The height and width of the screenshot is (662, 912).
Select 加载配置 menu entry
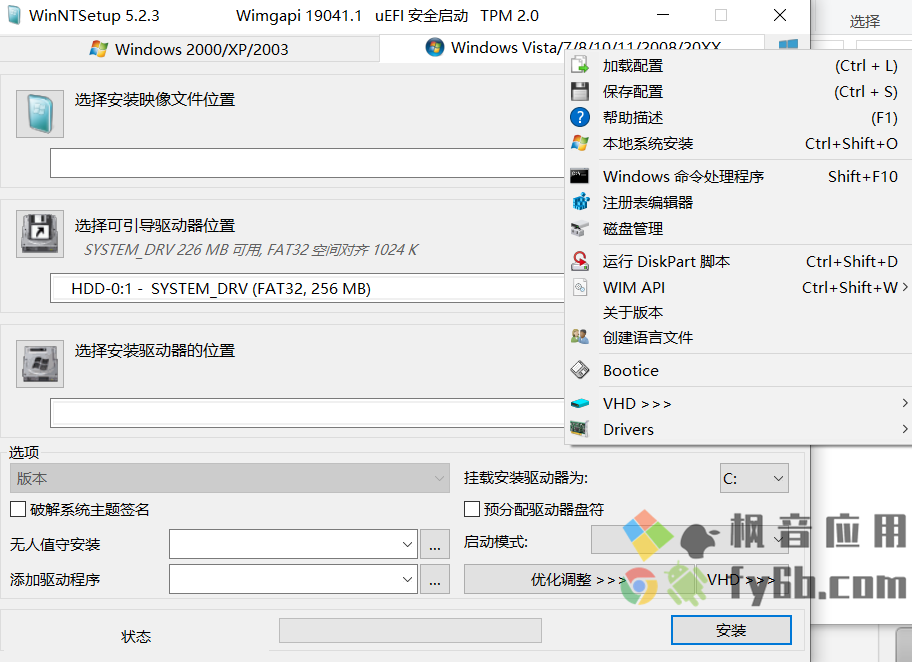(x=738, y=66)
